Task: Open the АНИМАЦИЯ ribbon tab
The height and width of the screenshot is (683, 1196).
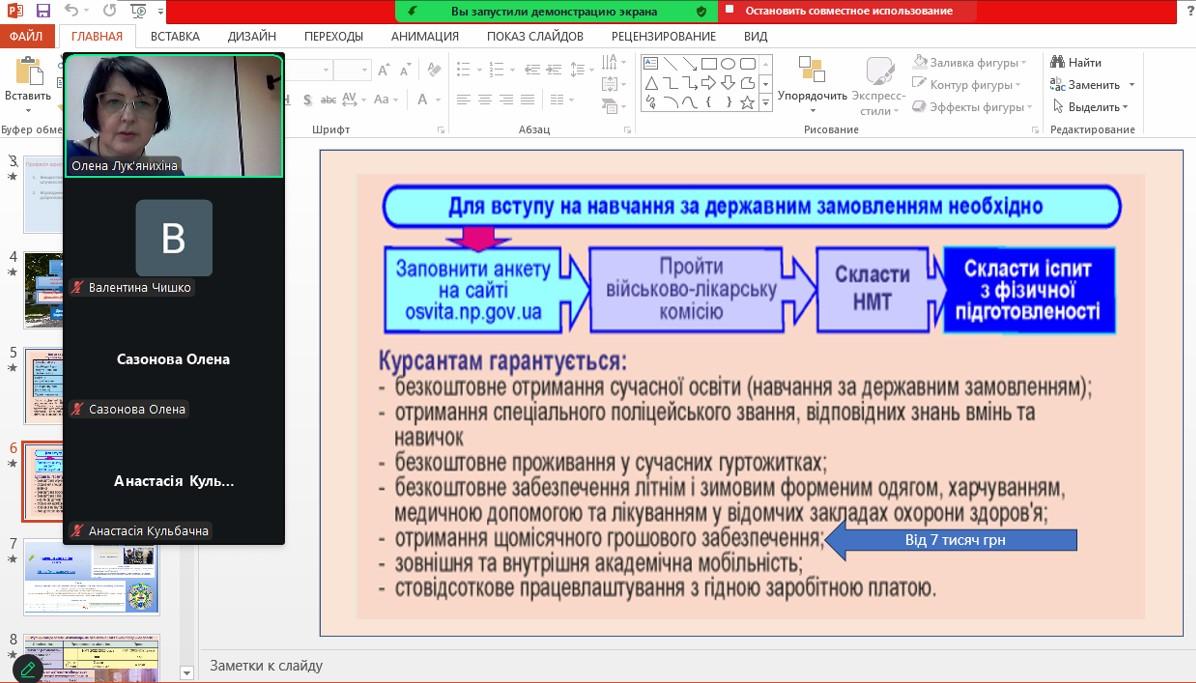Action: coord(424,36)
